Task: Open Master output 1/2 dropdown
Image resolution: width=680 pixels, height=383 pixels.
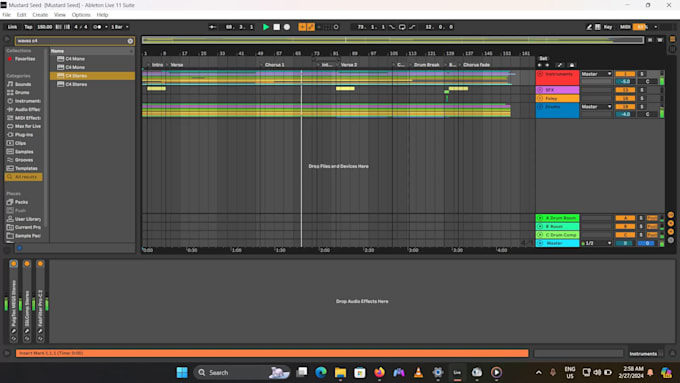Action: click(x=596, y=243)
